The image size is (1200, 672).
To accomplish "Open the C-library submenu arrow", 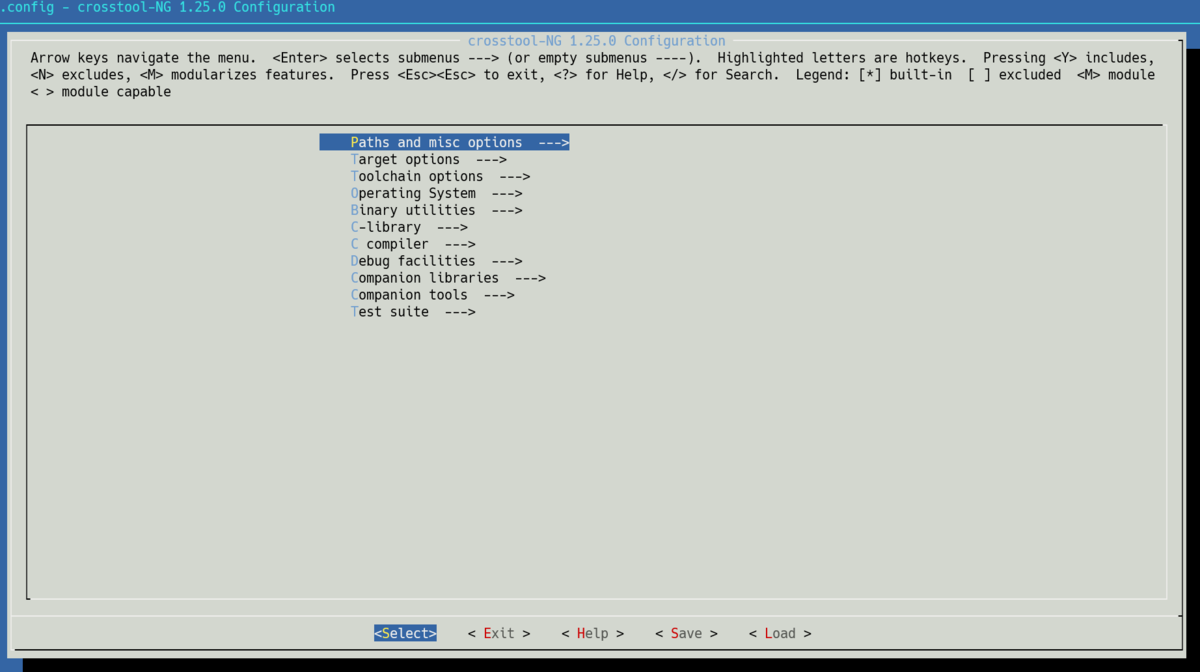I will pyautogui.click(x=452, y=228).
